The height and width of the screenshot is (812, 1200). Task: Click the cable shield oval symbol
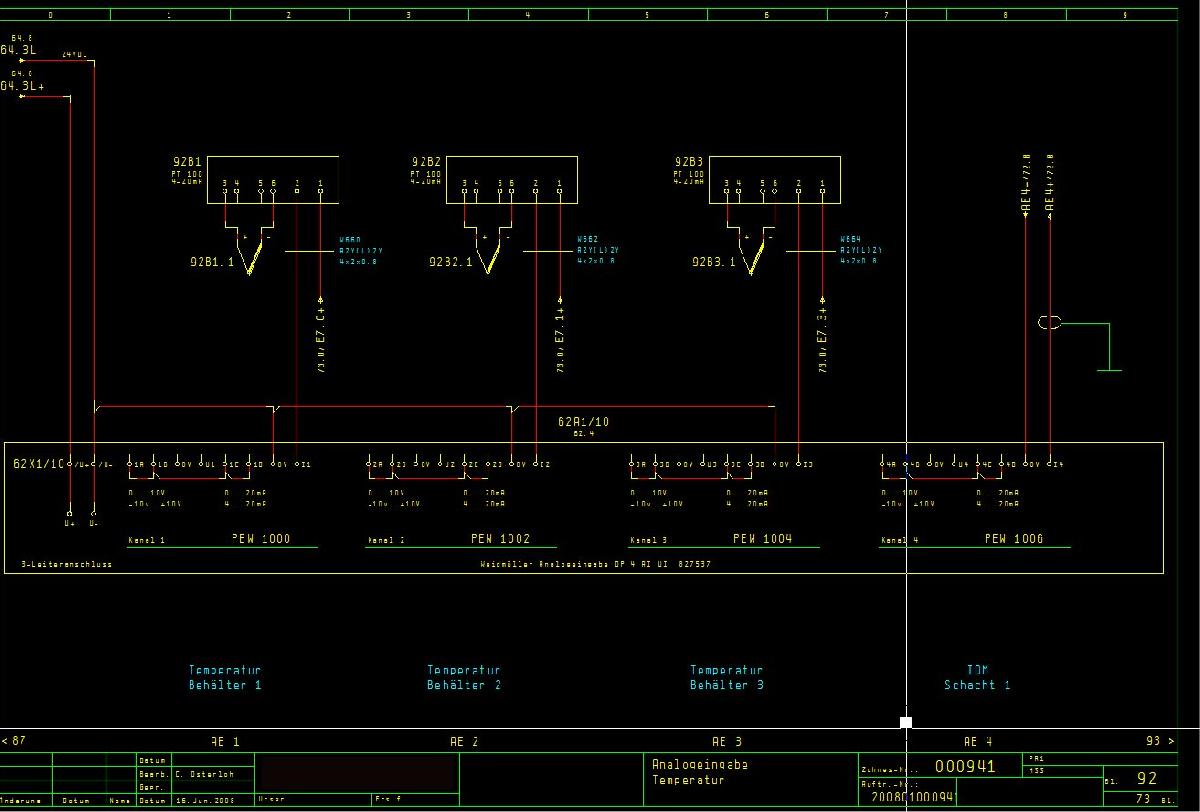[x=1049, y=323]
